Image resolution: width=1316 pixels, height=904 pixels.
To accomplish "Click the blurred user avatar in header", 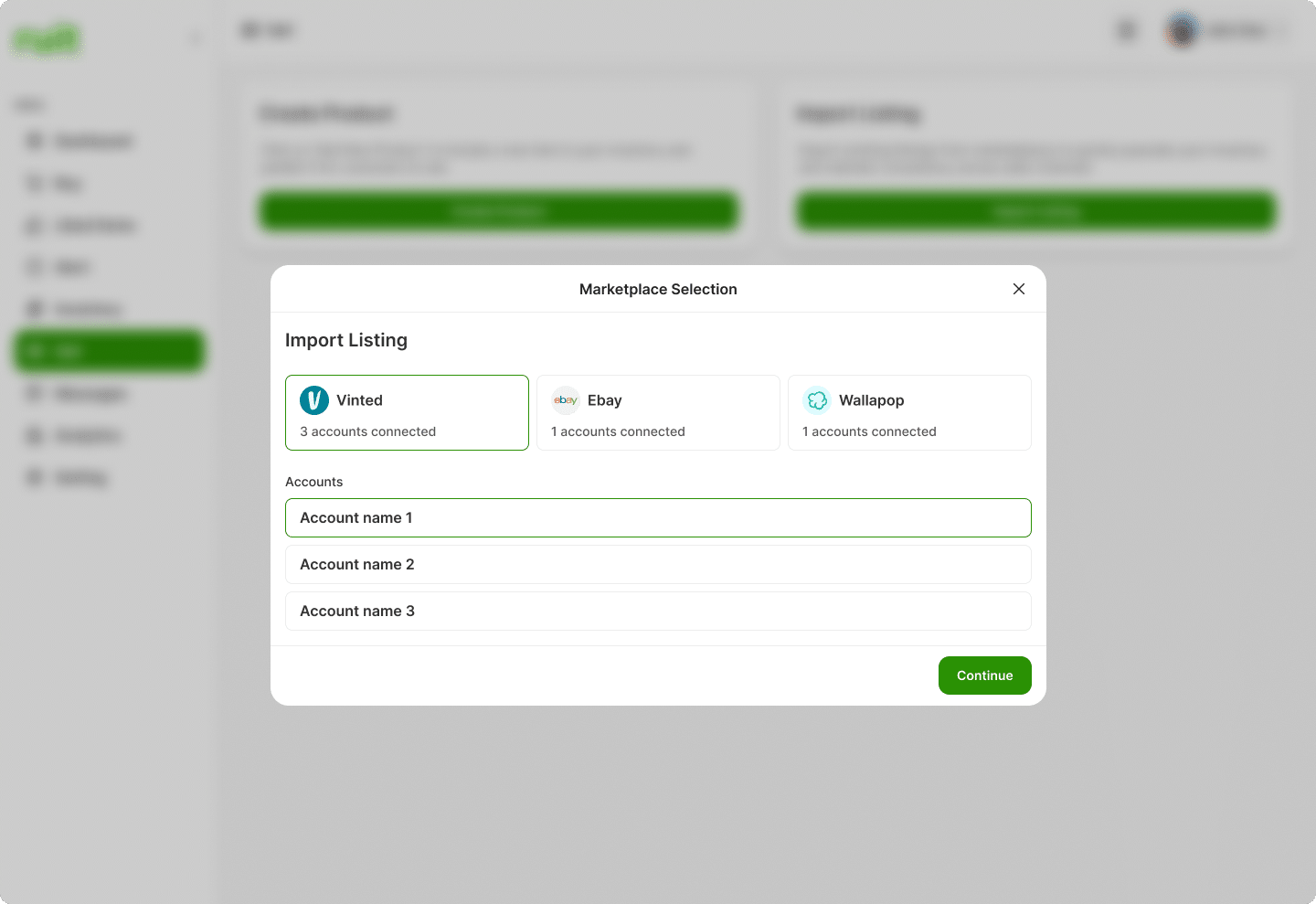I will point(1182,31).
